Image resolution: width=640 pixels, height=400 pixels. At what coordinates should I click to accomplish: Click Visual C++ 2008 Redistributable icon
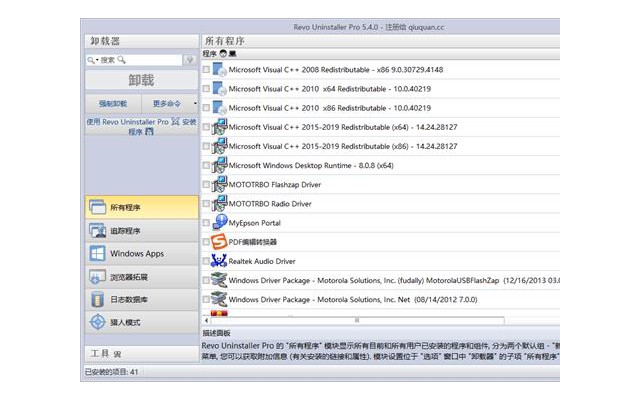[x=219, y=69]
